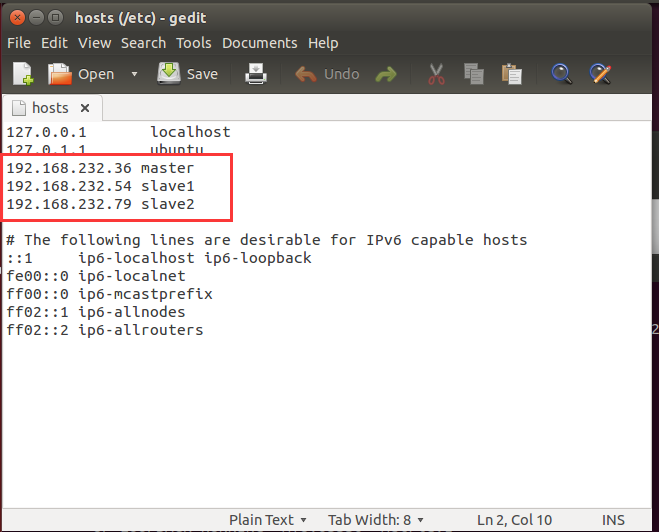Open the Find magnifier tool

click(562, 74)
